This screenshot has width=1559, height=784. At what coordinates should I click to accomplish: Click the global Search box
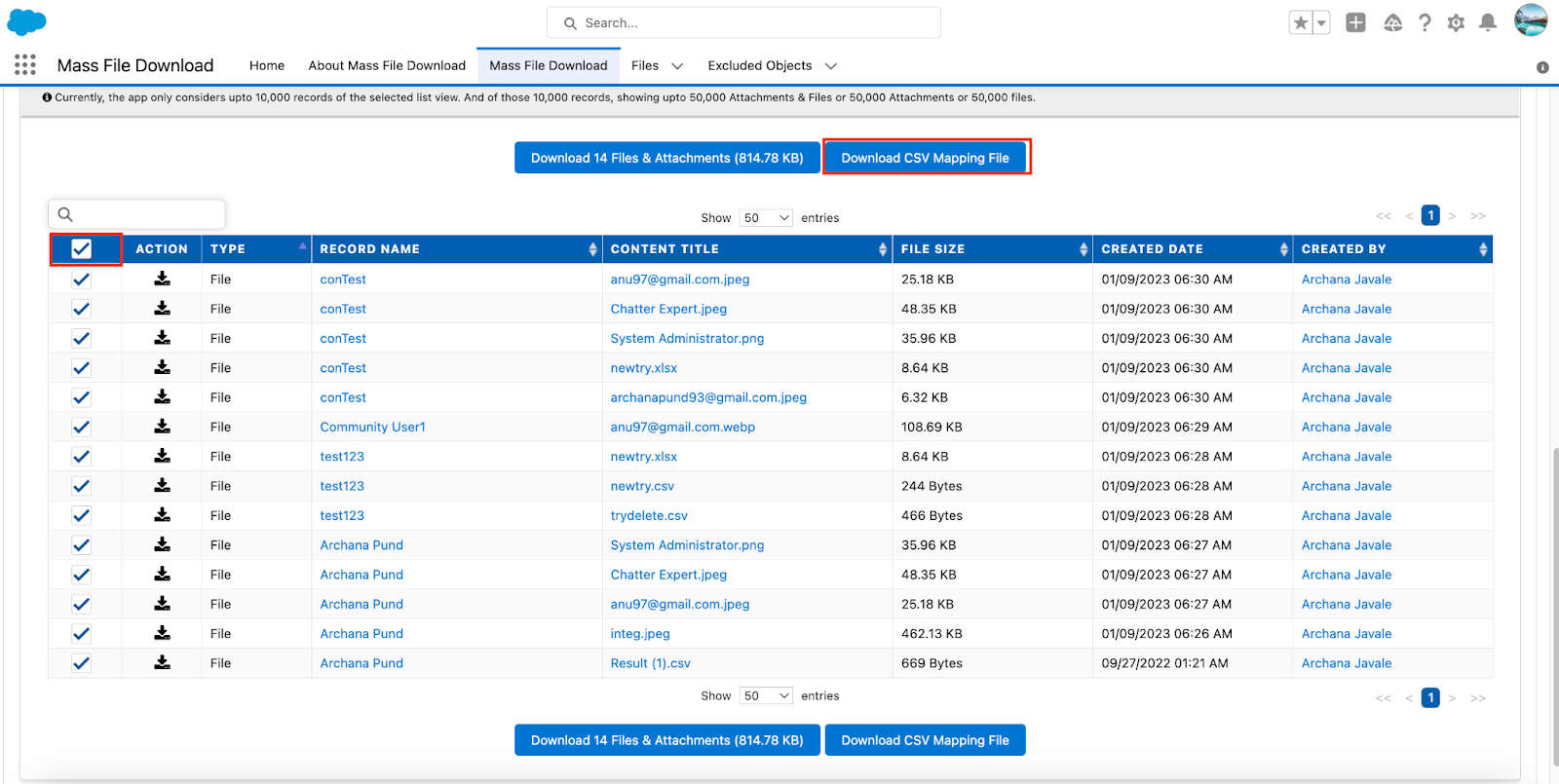point(743,22)
